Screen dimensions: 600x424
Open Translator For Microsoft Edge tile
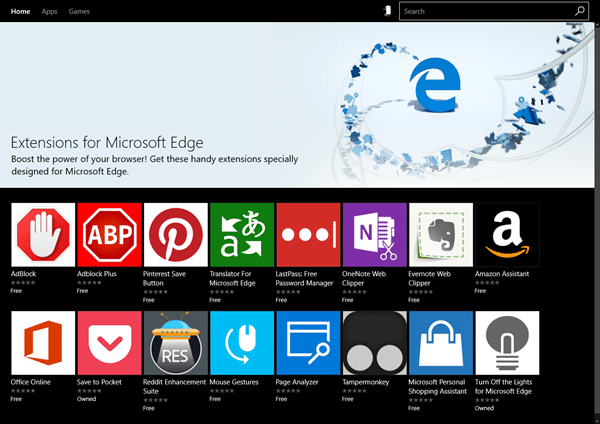(x=242, y=235)
